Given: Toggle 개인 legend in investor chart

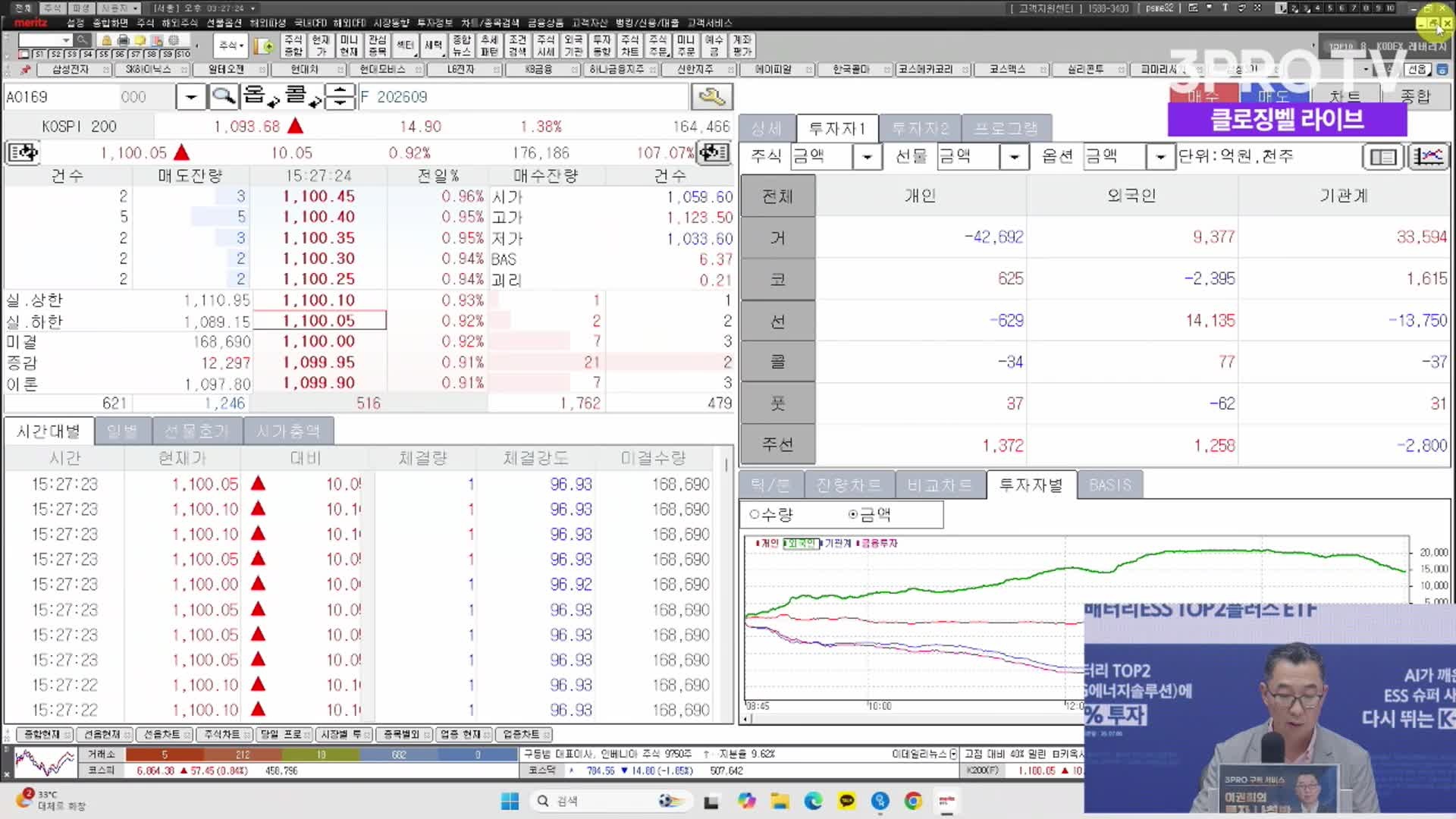Looking at the screenshot, I should tap(767, 543).
